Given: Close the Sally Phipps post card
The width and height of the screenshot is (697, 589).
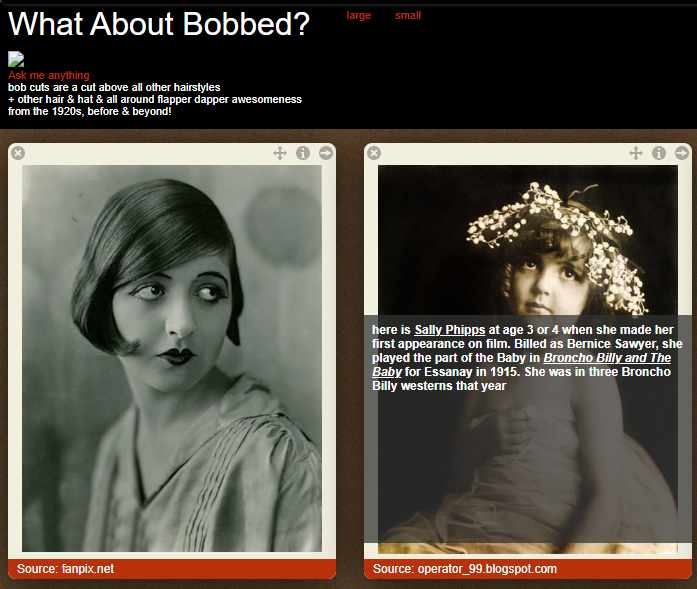Looking at the screenshot, I should tap(374, 153).
